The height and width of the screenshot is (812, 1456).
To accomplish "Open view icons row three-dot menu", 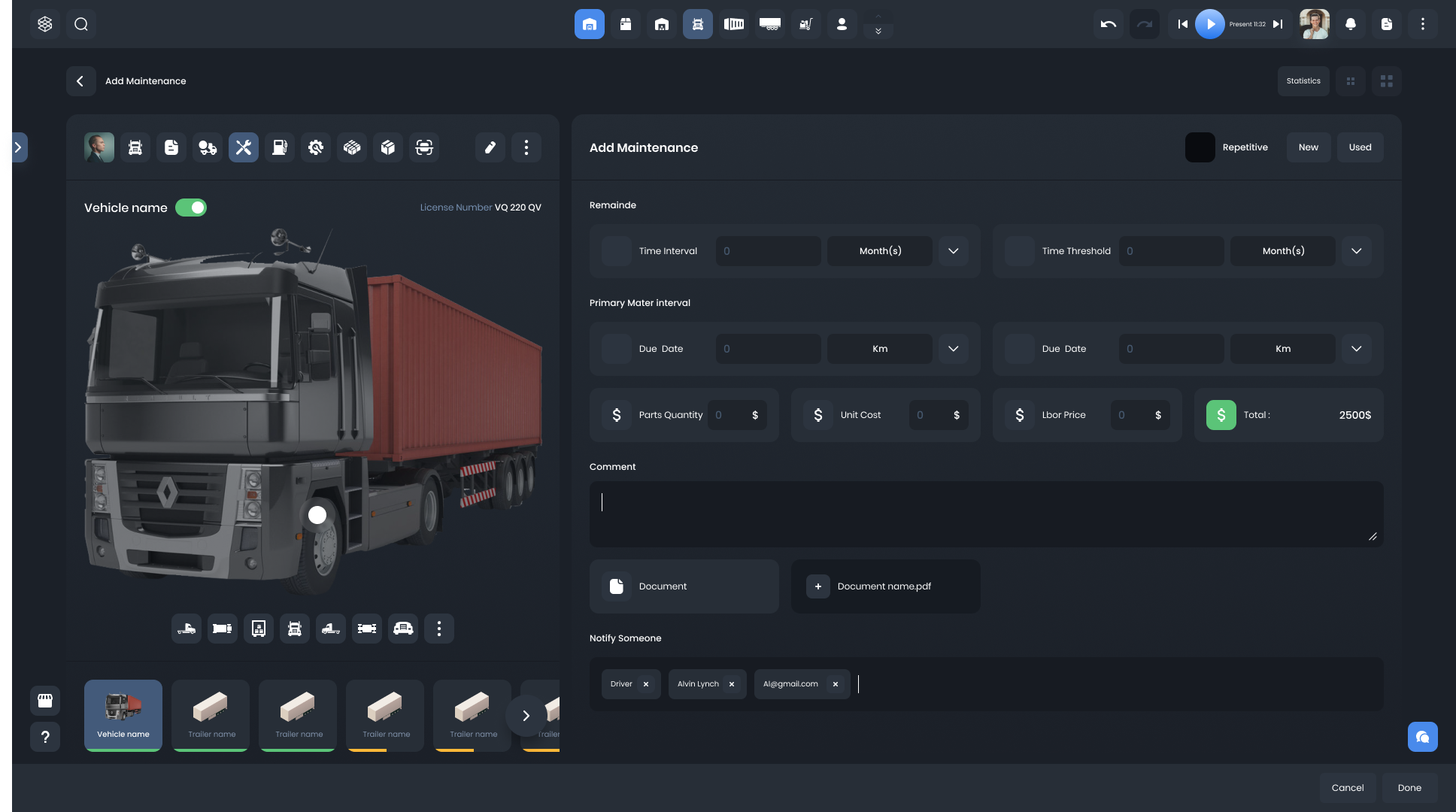I will pos(439,629).
